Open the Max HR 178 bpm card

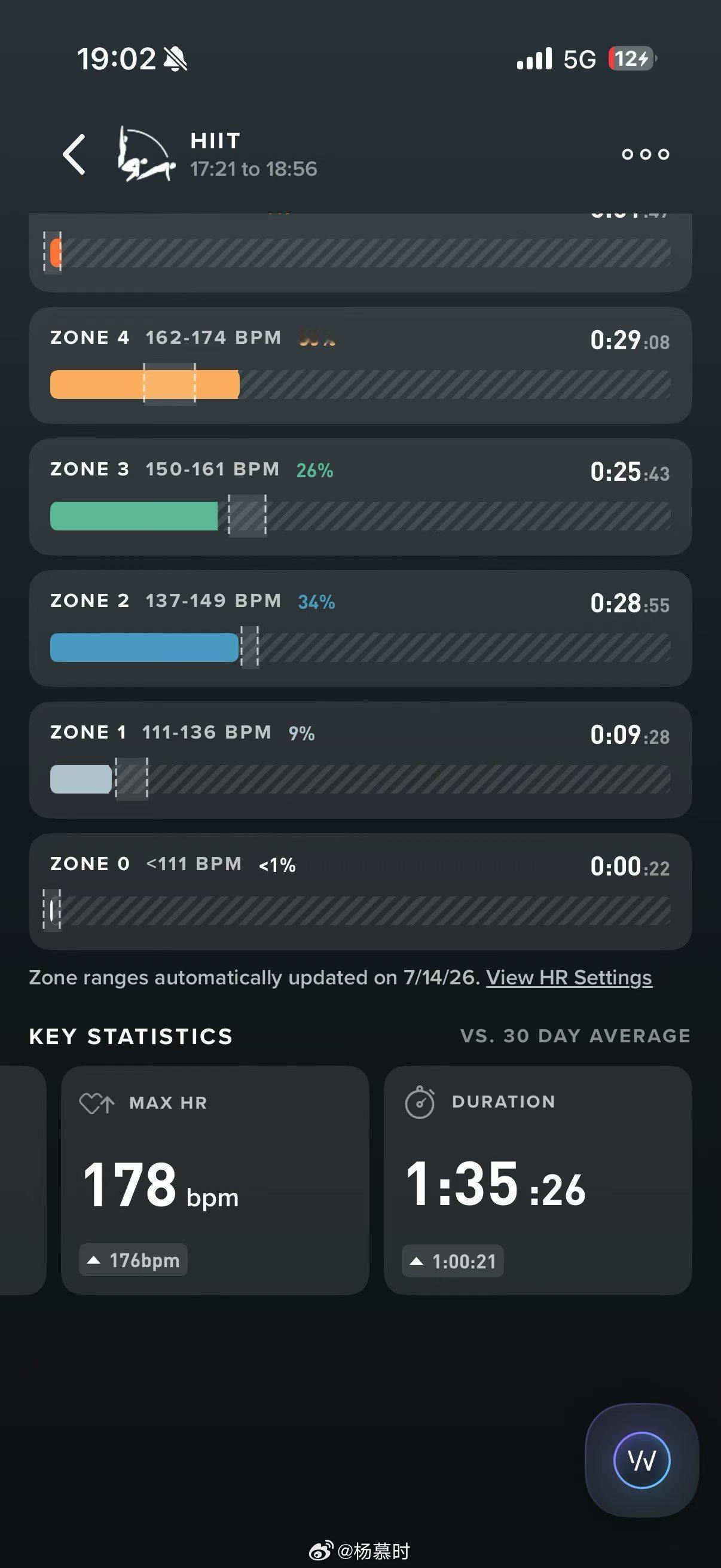point(215,1180)
